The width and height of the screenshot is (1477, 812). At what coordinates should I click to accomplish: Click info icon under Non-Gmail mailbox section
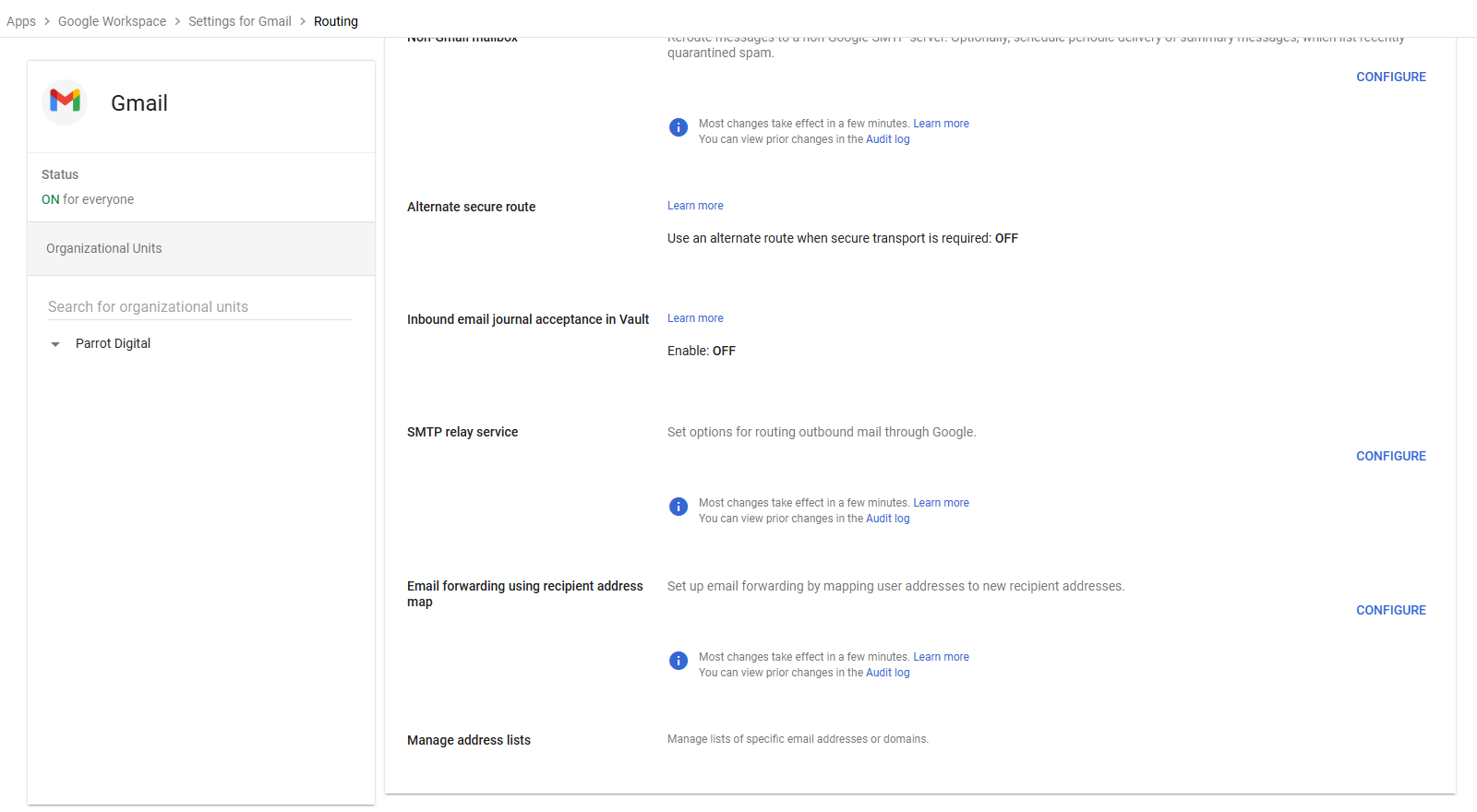point(678,127)
